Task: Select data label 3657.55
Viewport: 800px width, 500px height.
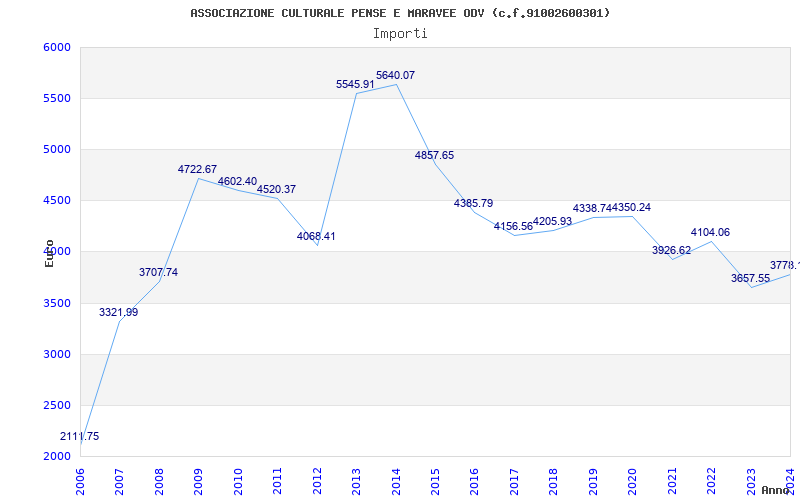Action: click(750, 278)
